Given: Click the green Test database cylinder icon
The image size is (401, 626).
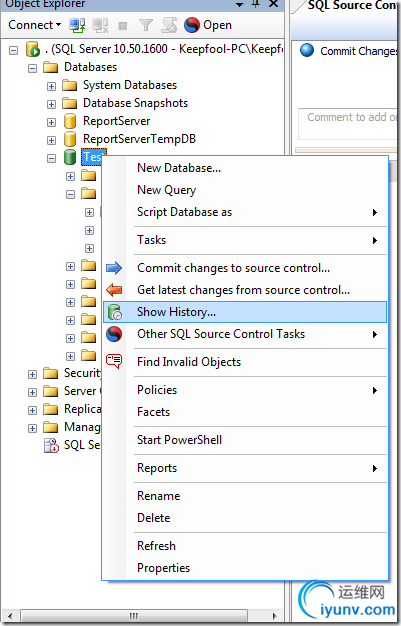Looking at the screenshot, I should 70,157.
